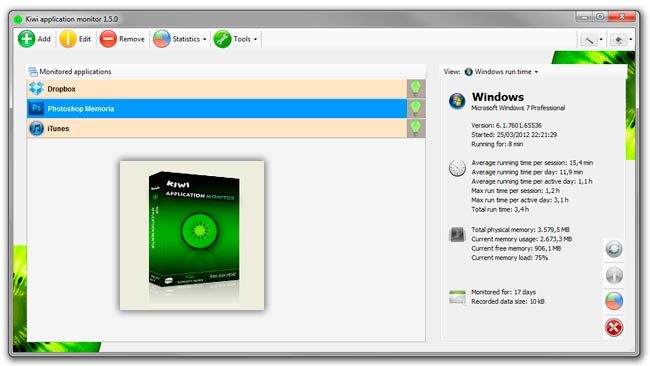Click the wrench settings toolbar icon

(x=589, y=40)
